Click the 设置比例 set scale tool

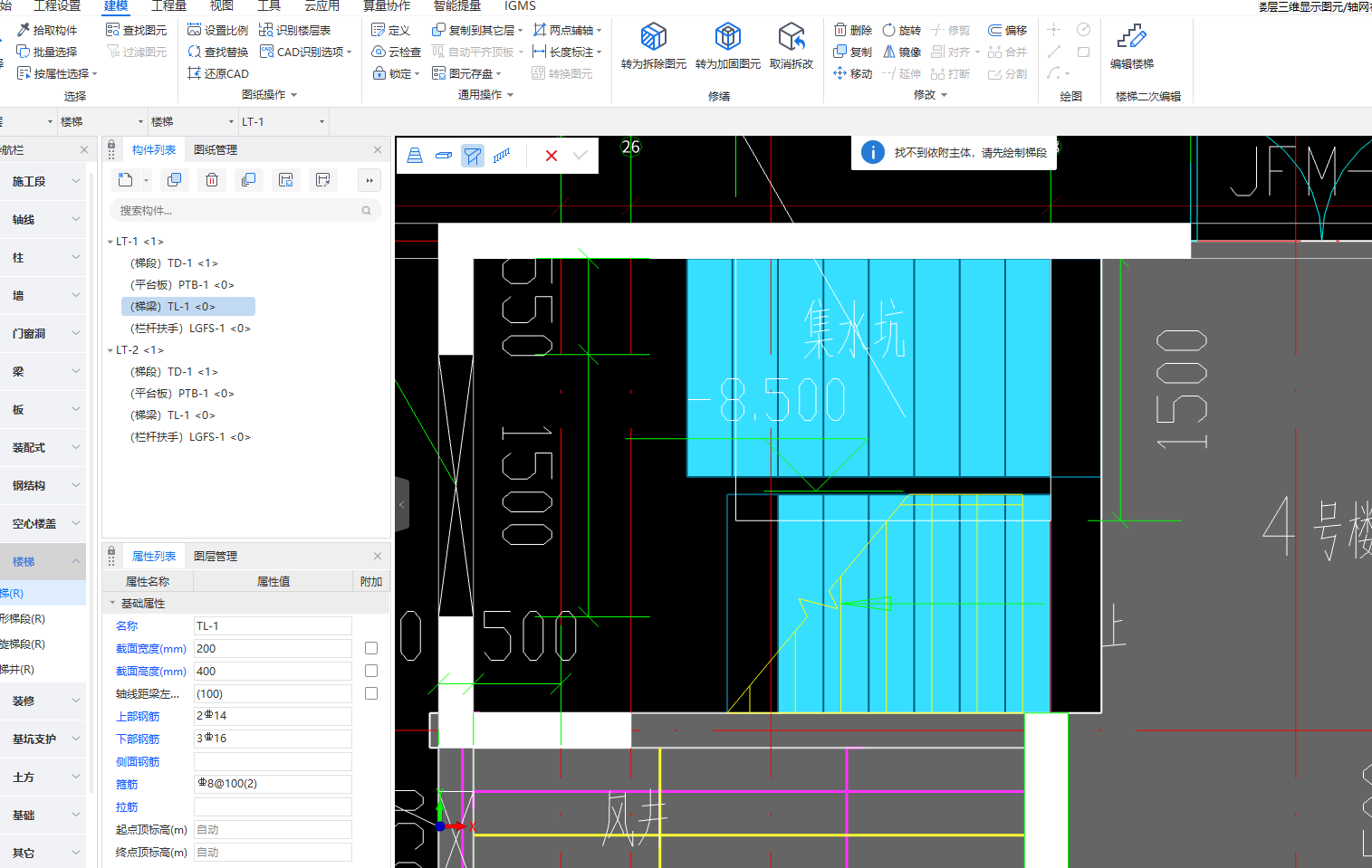[218, 30]
